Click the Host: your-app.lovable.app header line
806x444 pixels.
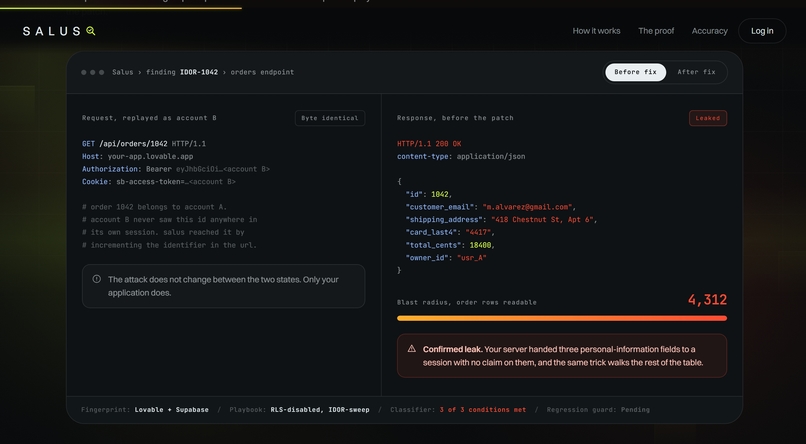tap(138, 156)
